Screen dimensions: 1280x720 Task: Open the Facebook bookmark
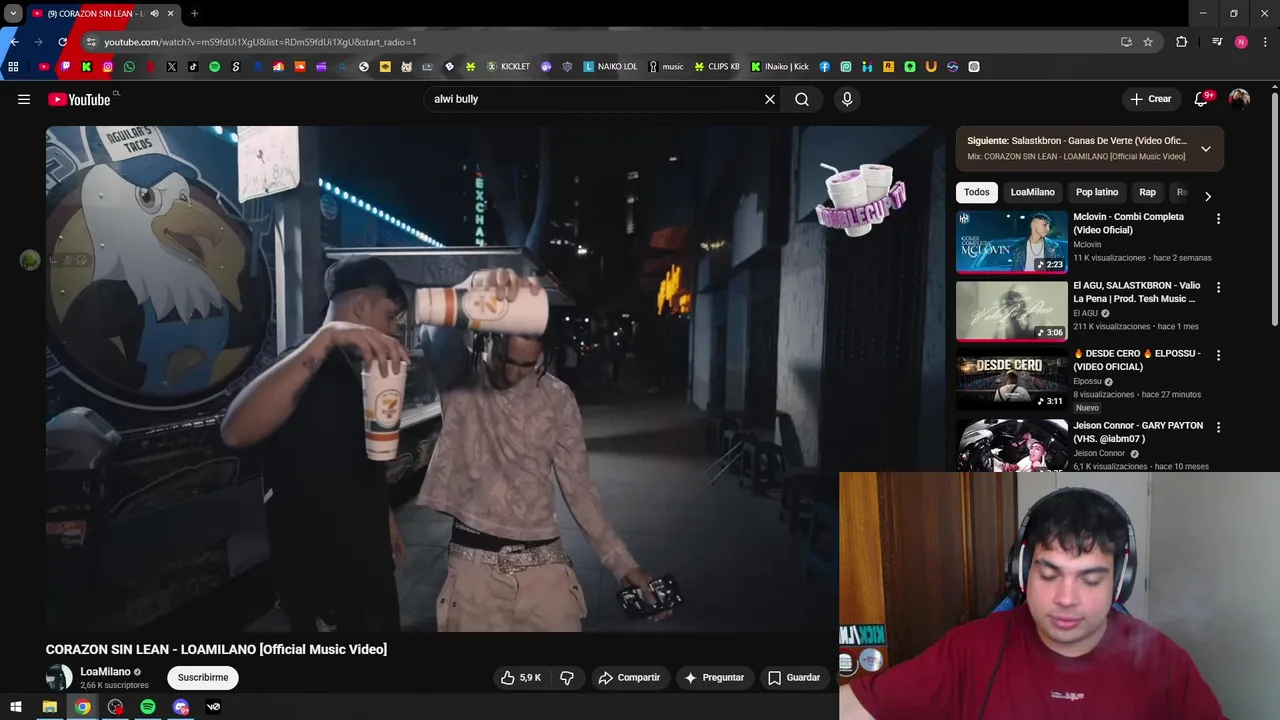coord(825,67)
